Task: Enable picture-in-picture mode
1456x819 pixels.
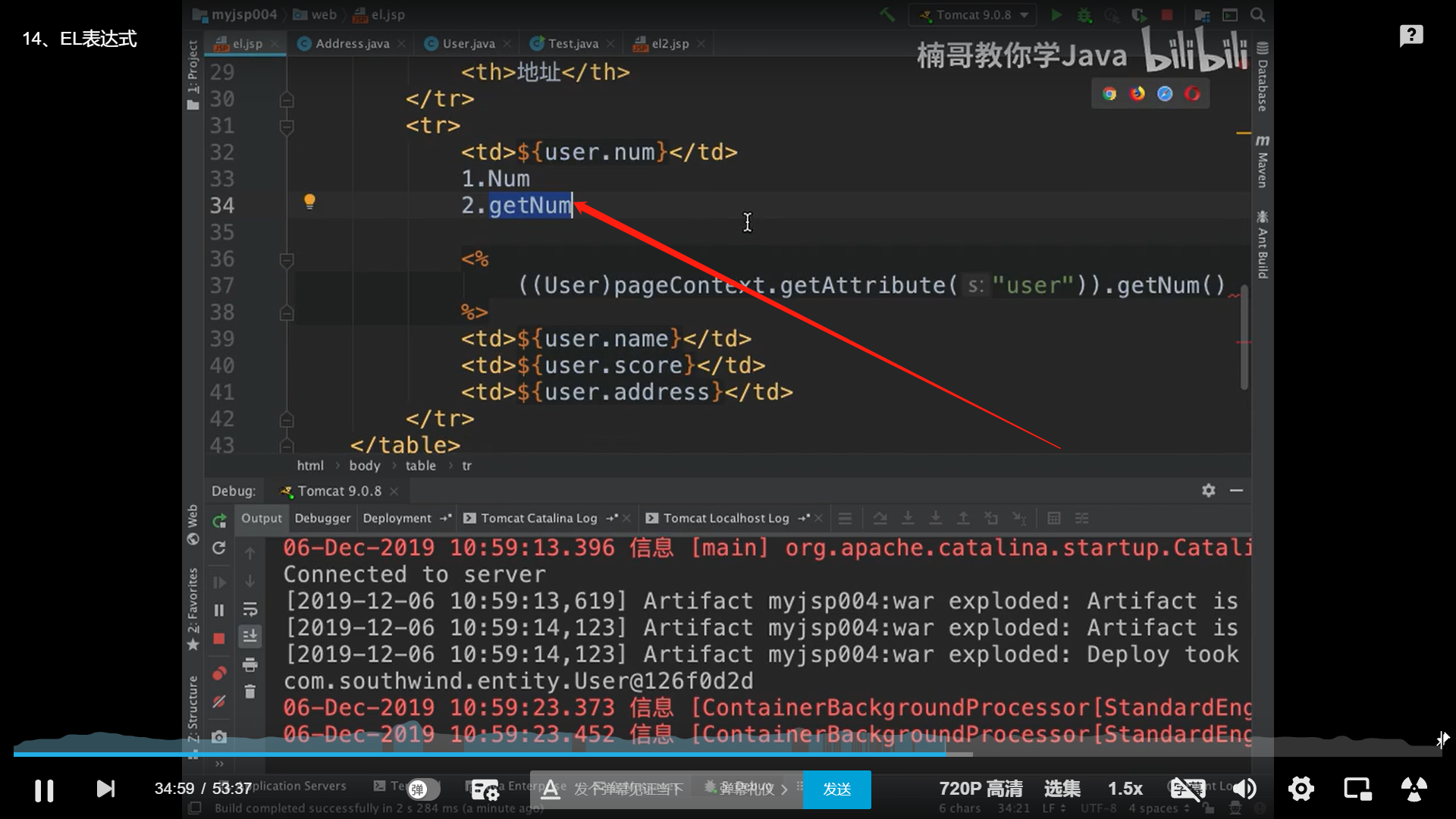Action: pos(1357,789)
